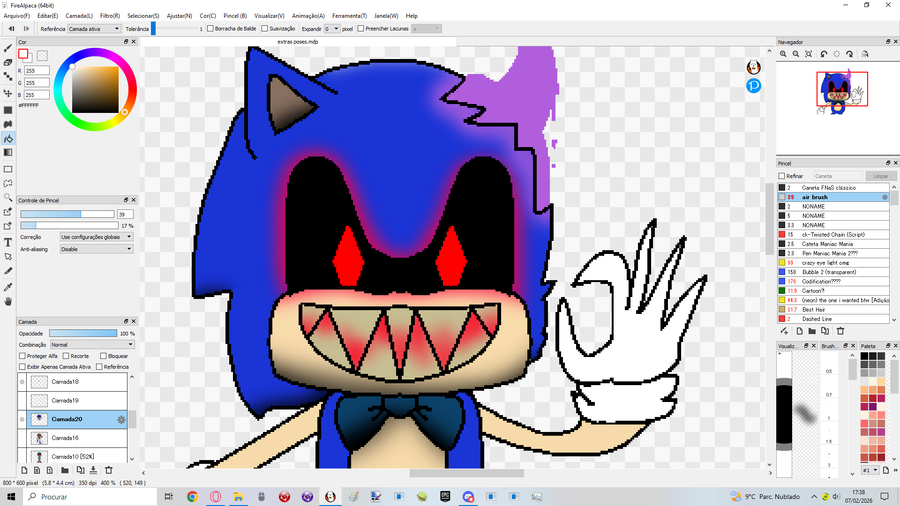Click the Limpar button in the Pincel panel
This screenshot has height=506, width=900.
click(880, 176)
